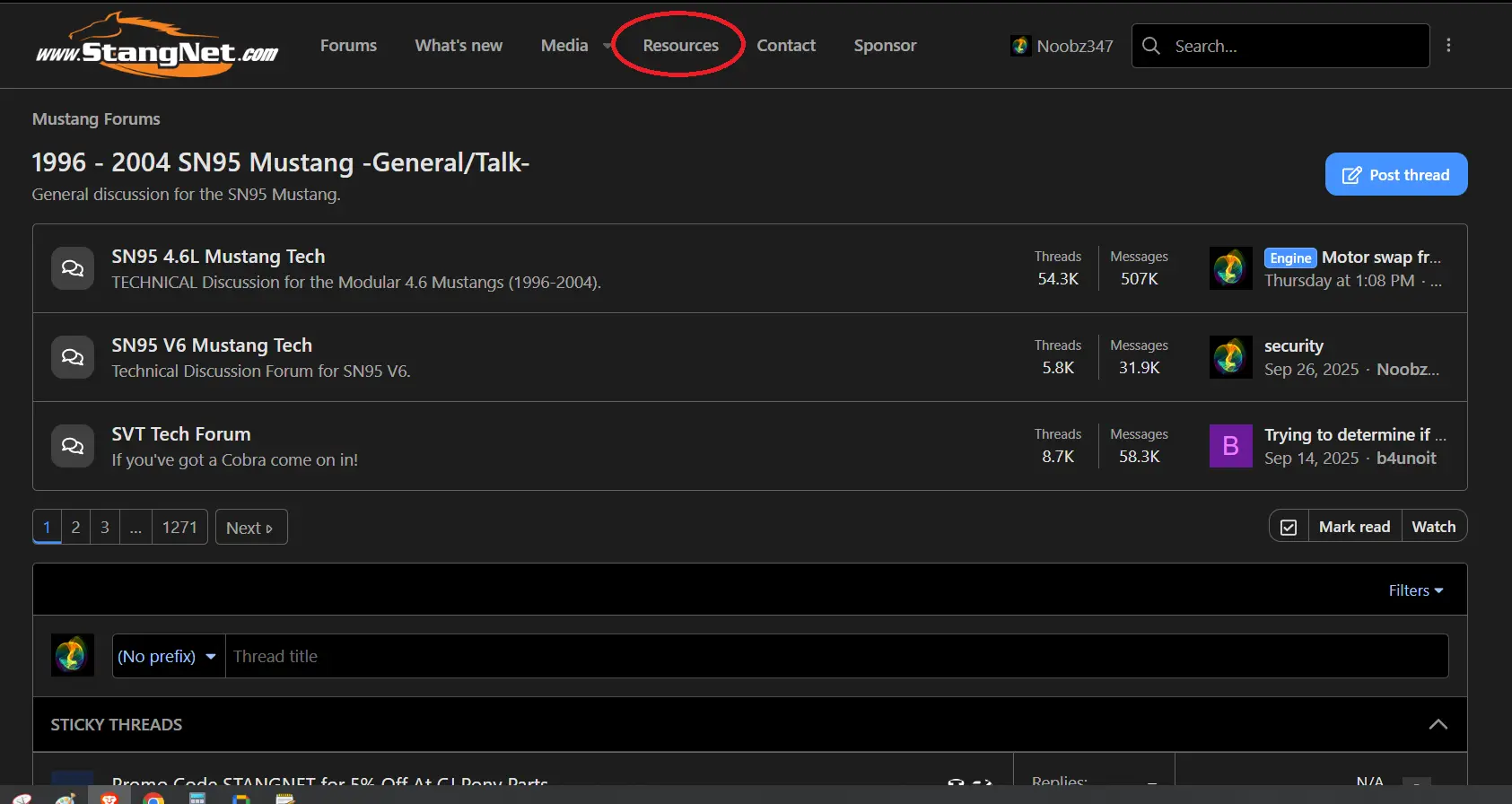Click 'If you've got a Cobra come on in!'
The image size is (1512, 804).
coord(234,460)
